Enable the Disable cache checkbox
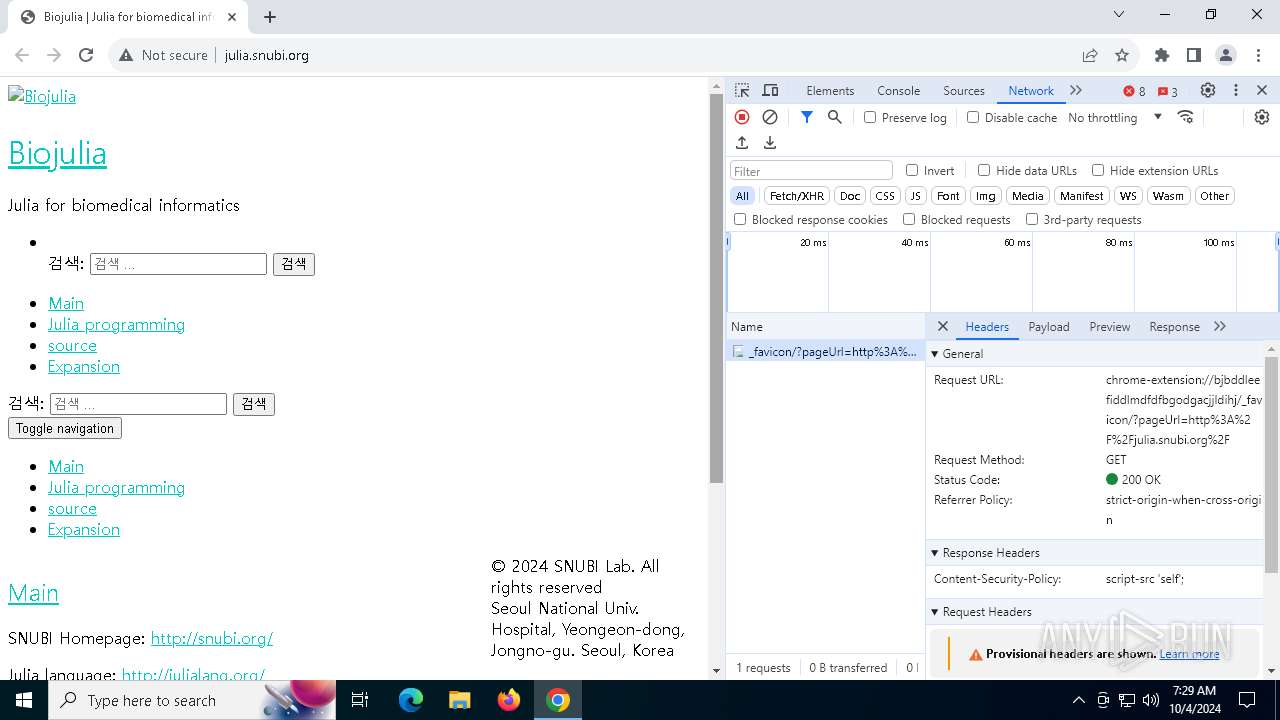This screenshot has width=1280, height=720. pyautogui.click(x=973, y=117)
